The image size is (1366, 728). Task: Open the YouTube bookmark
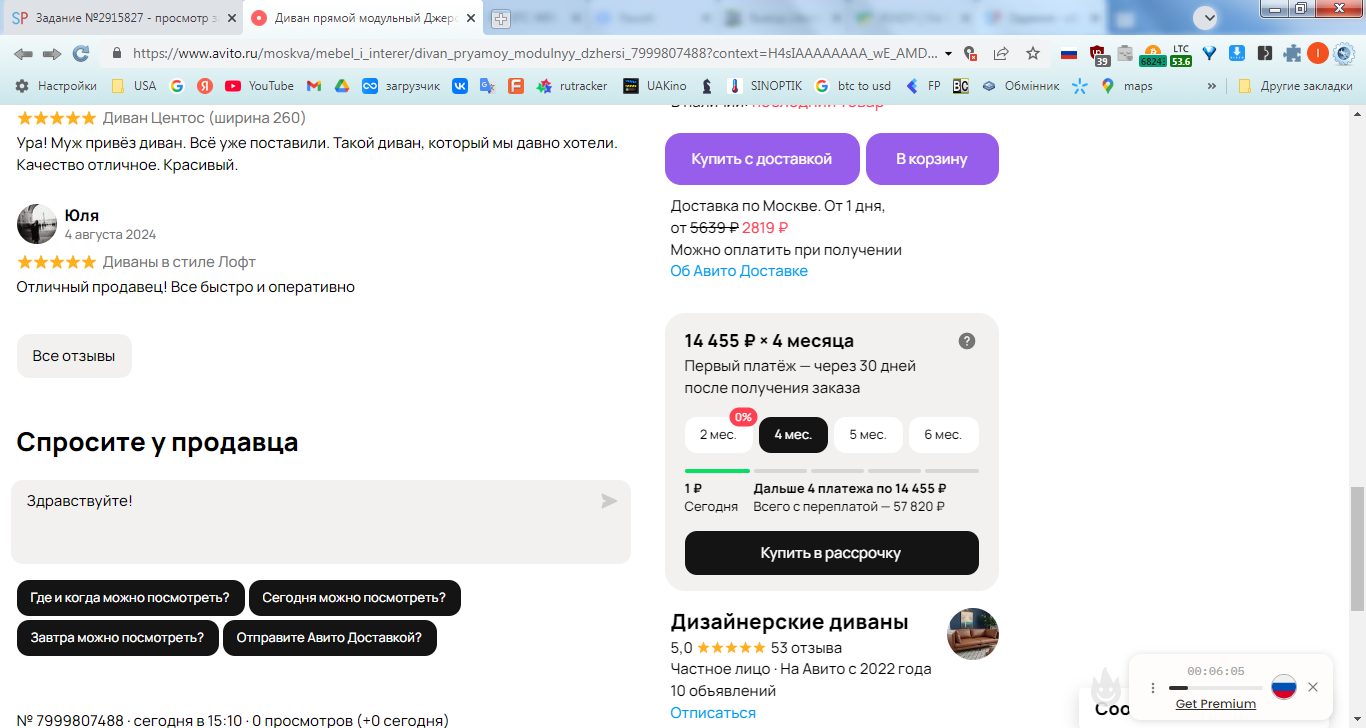[259, 86]
